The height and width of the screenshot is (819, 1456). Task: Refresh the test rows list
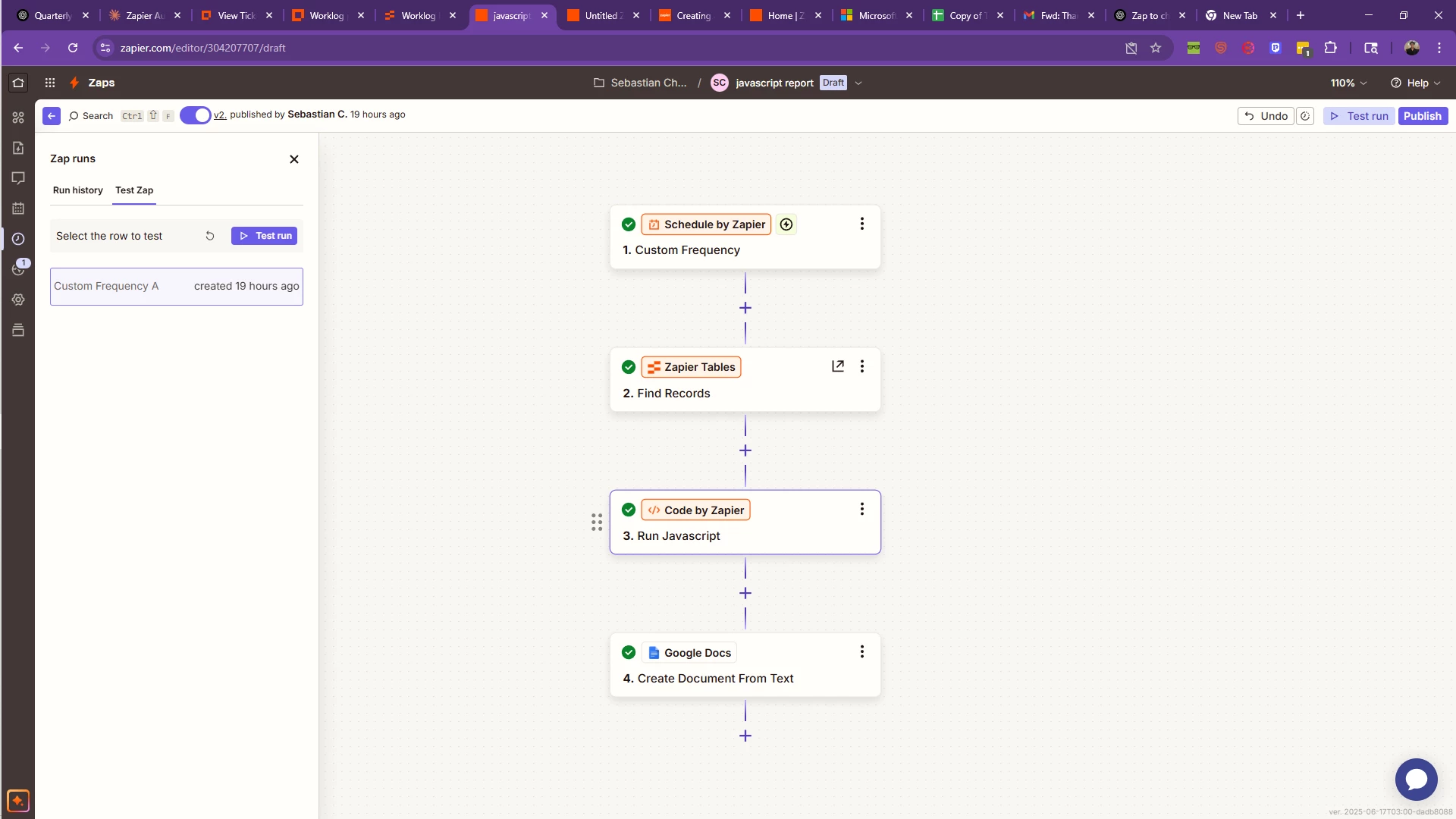tap(210, 236)
